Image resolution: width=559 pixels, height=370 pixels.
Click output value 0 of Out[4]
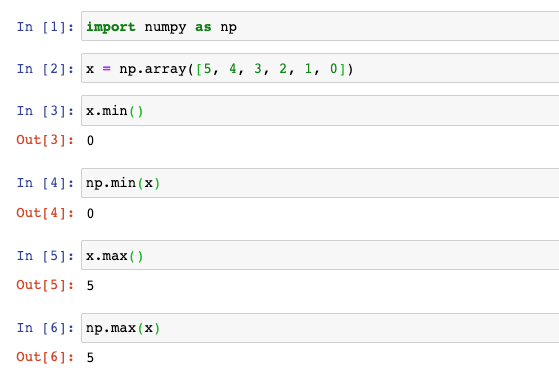pyautogui.click(x=90, y=214)
